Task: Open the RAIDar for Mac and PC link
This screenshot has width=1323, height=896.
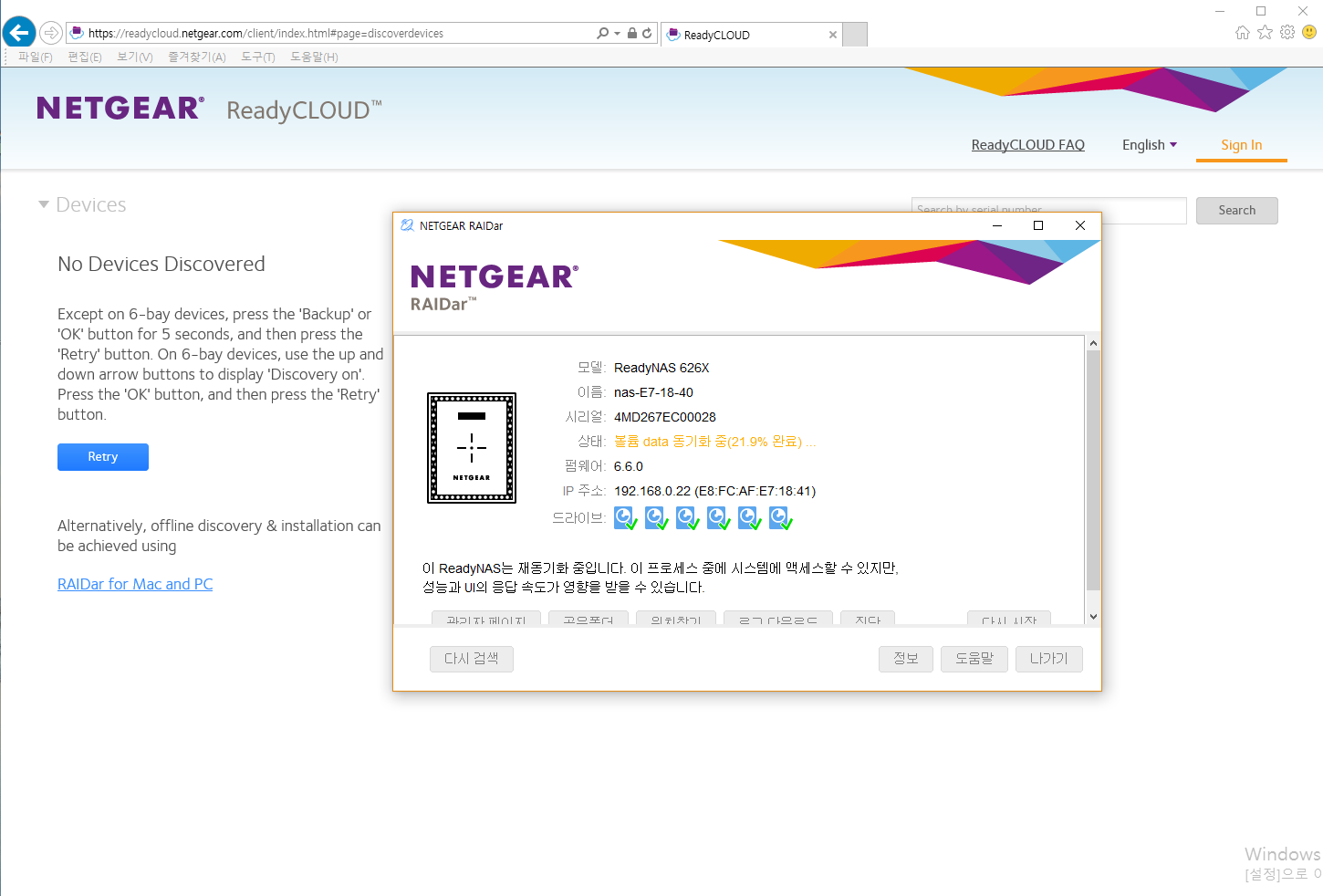Action: [x=135, y=584]
